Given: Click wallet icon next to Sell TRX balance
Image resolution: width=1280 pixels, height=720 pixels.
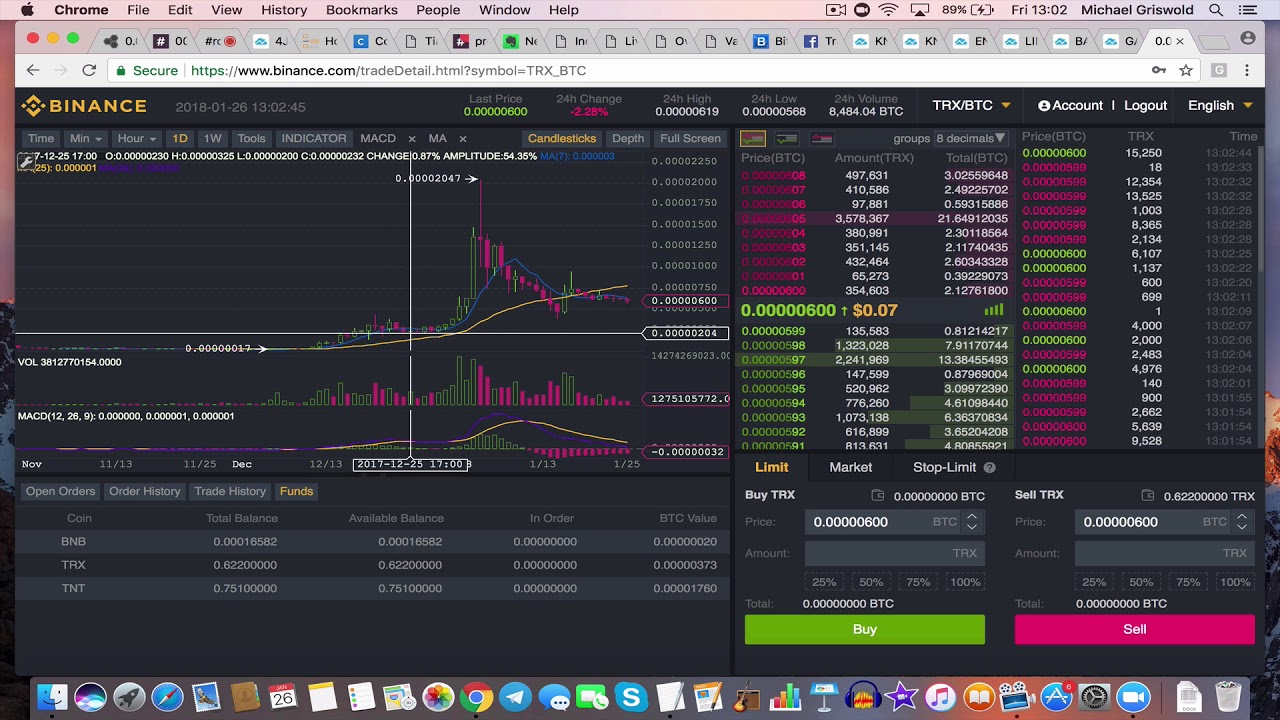Looking at the screenshot, I should point(1148,496).
